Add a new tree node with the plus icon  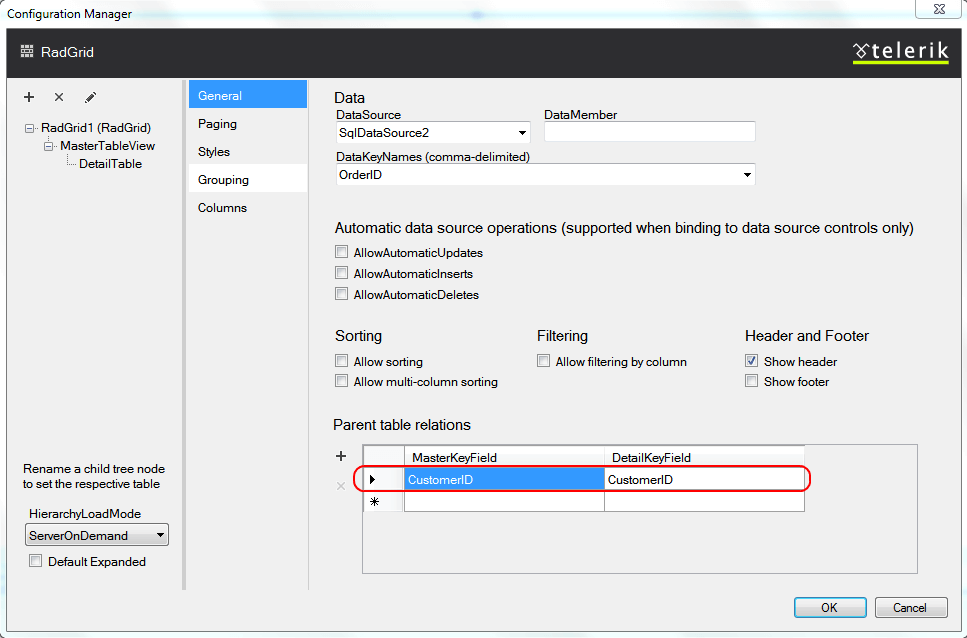click(x=29, y=97)
